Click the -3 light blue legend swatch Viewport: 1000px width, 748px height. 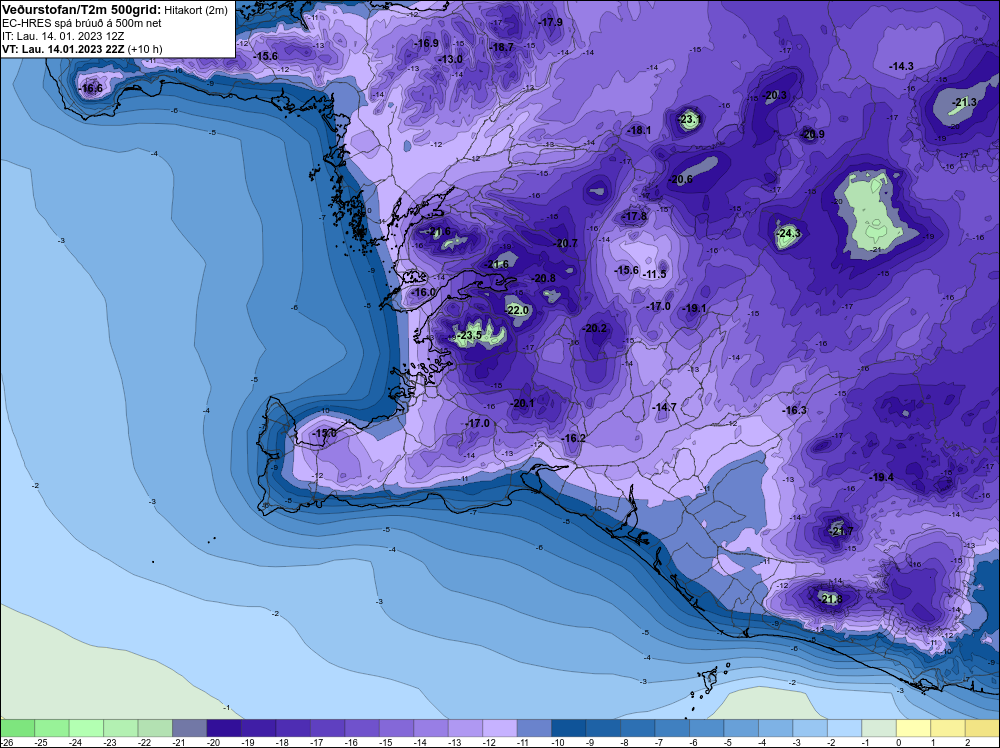pos(809,728)
